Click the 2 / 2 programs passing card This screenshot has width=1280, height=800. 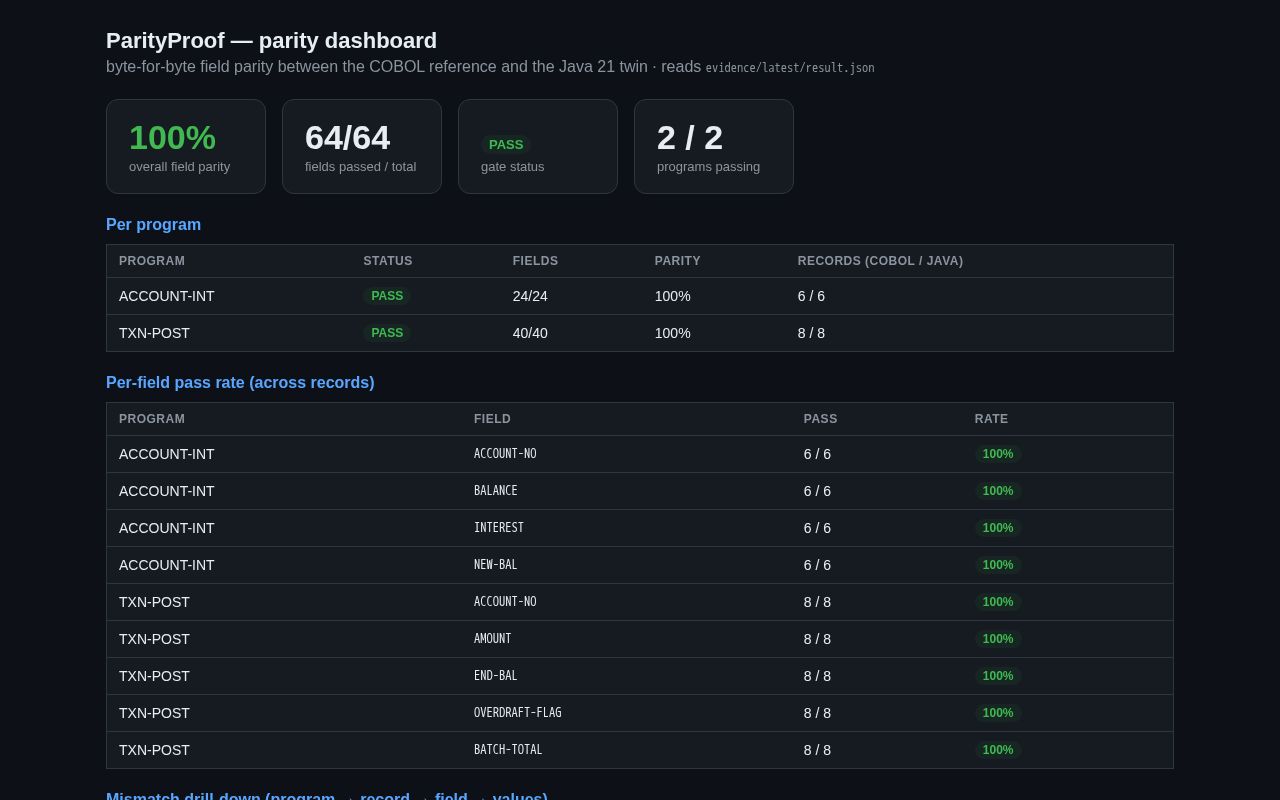point(714,146)
